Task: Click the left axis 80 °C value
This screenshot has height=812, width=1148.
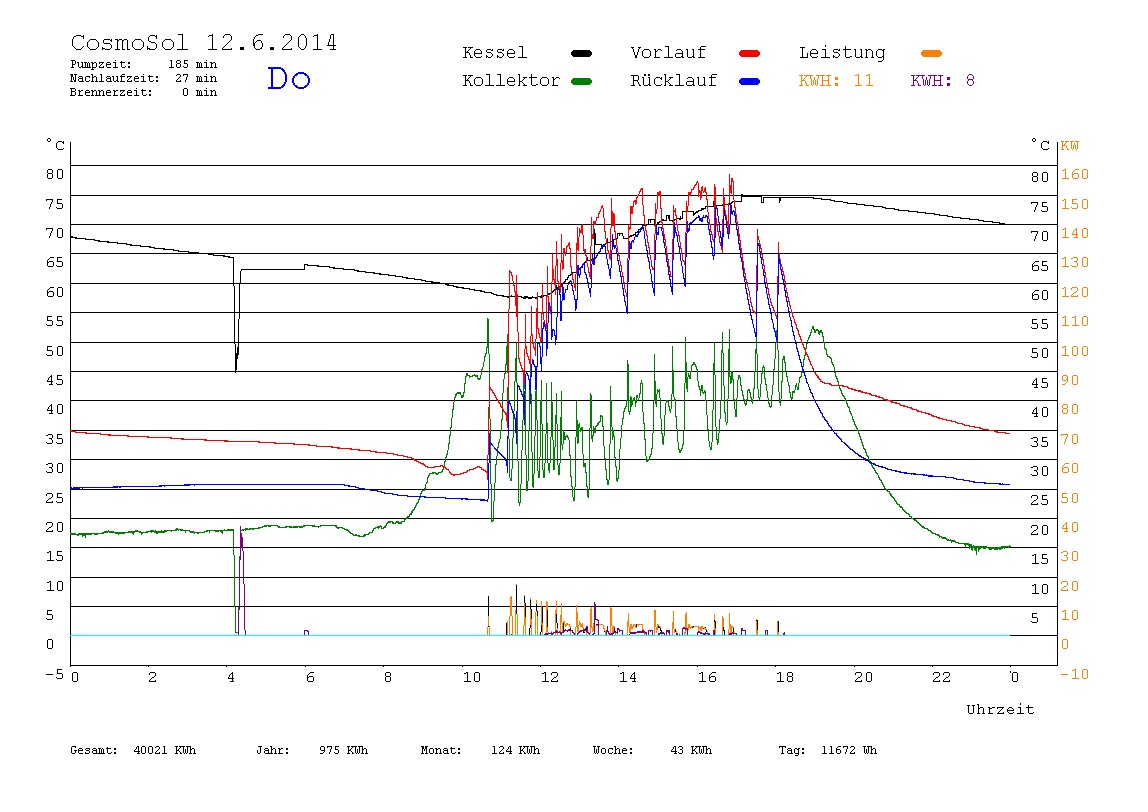Action: [x=55, y=174]
